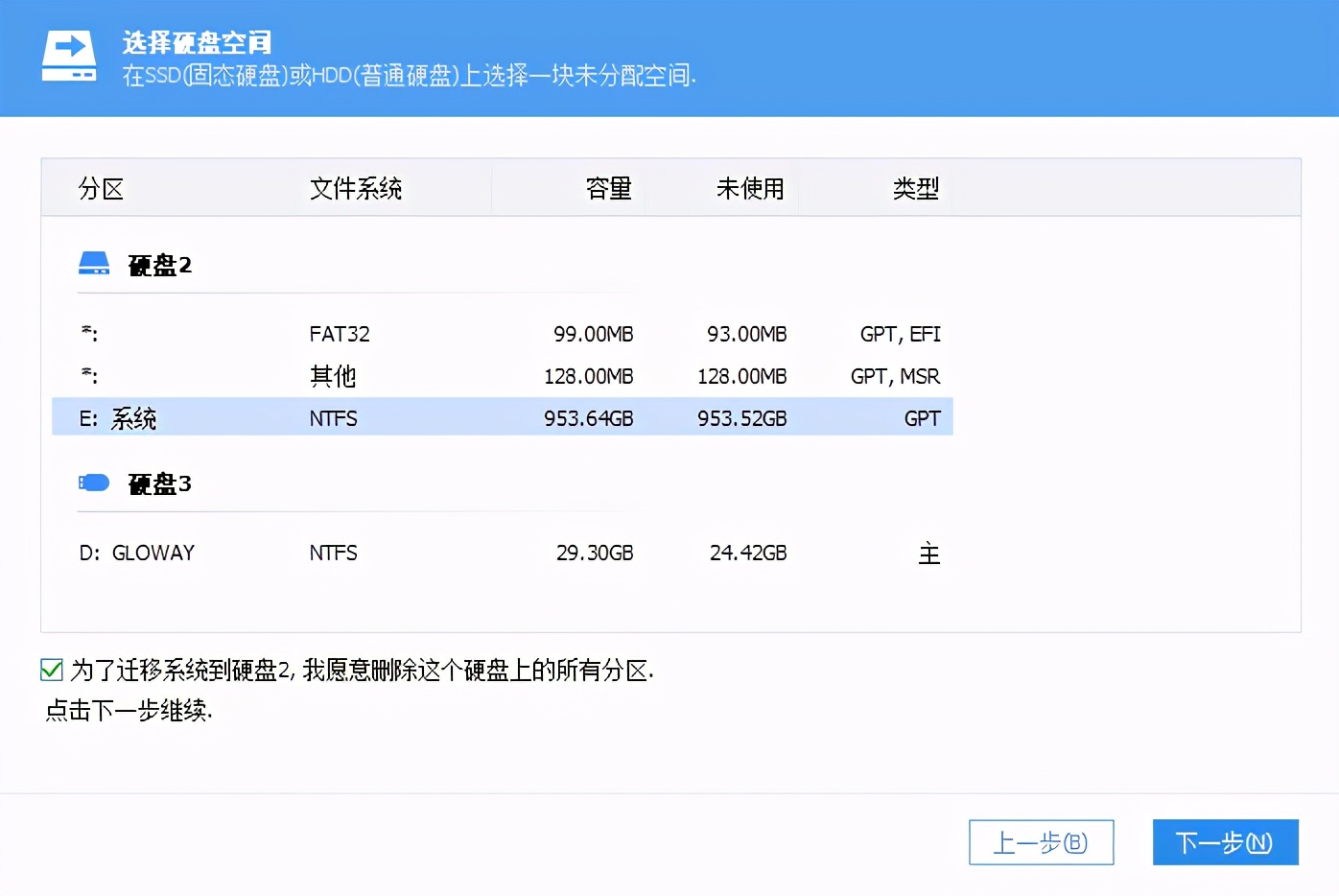Click the 上一步(B) button

pyautogui.click(x=1042, y=842)
